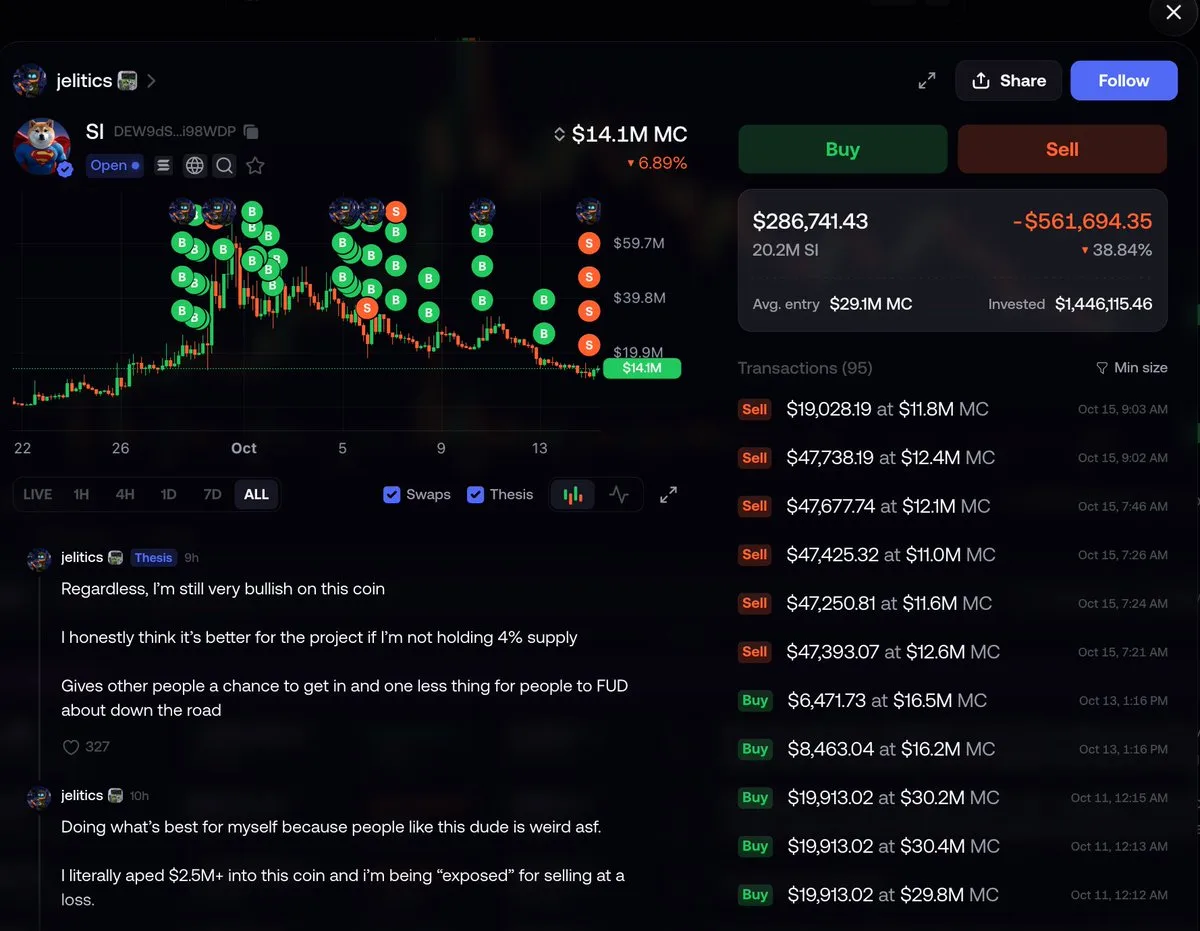Click the green Buy button
The image size is (1200, 931).
(842, 149)
